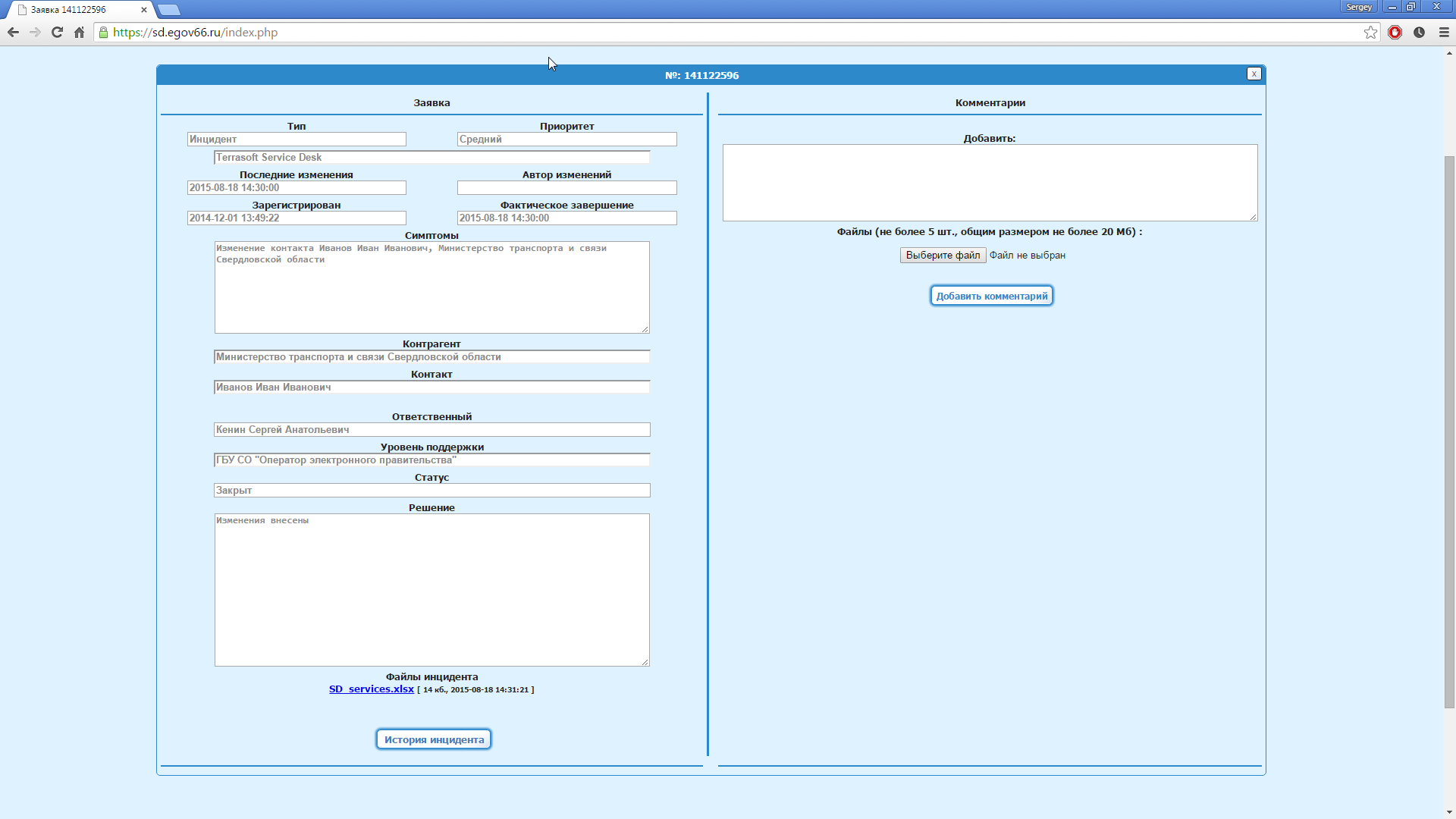Click the Последние изменения date field
Image resolution: width=1456 pixels, height=819 pixels.
point(297,188)
